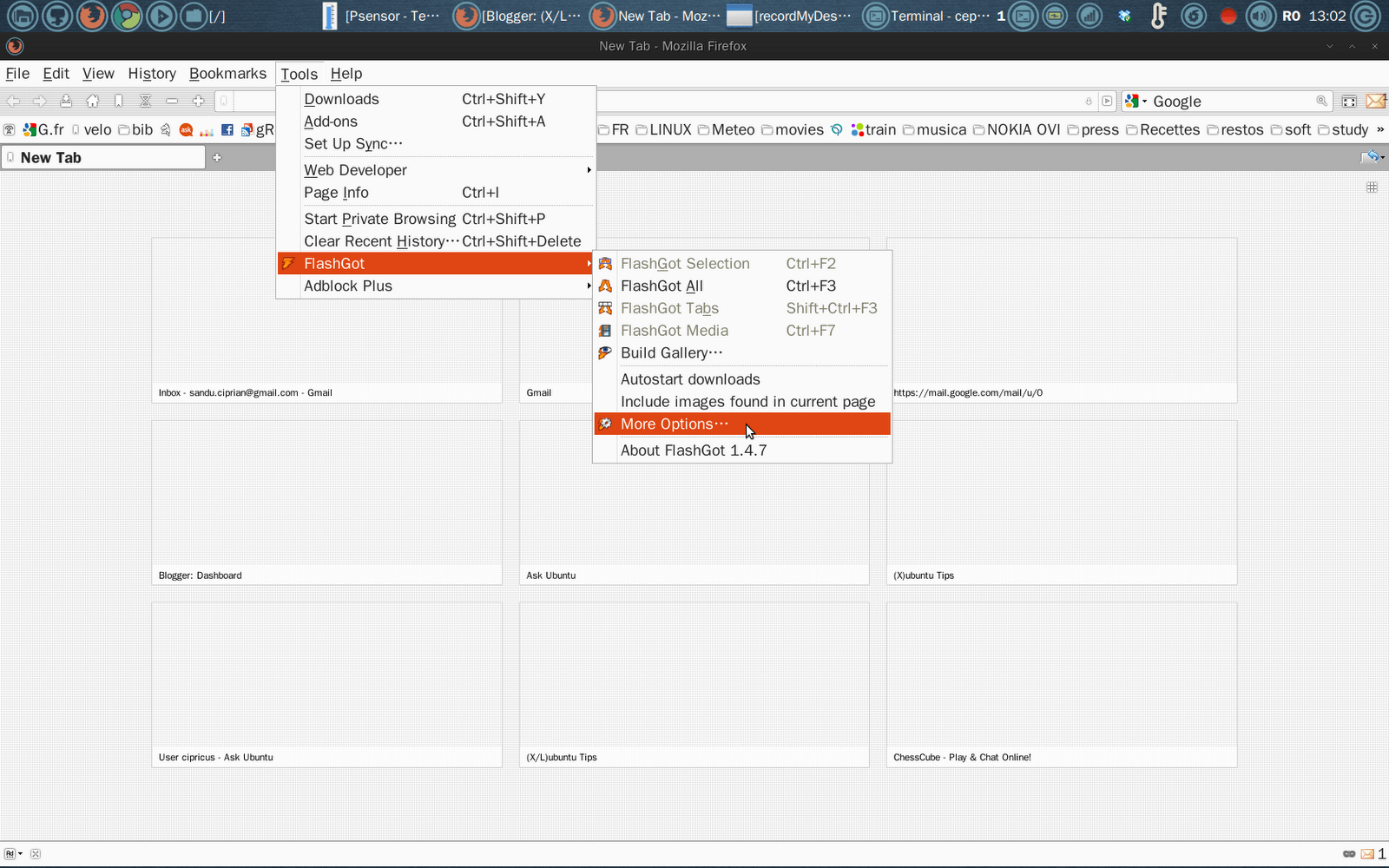Open the Ask Ubuntu thumbnail tile

coord(694,503)
